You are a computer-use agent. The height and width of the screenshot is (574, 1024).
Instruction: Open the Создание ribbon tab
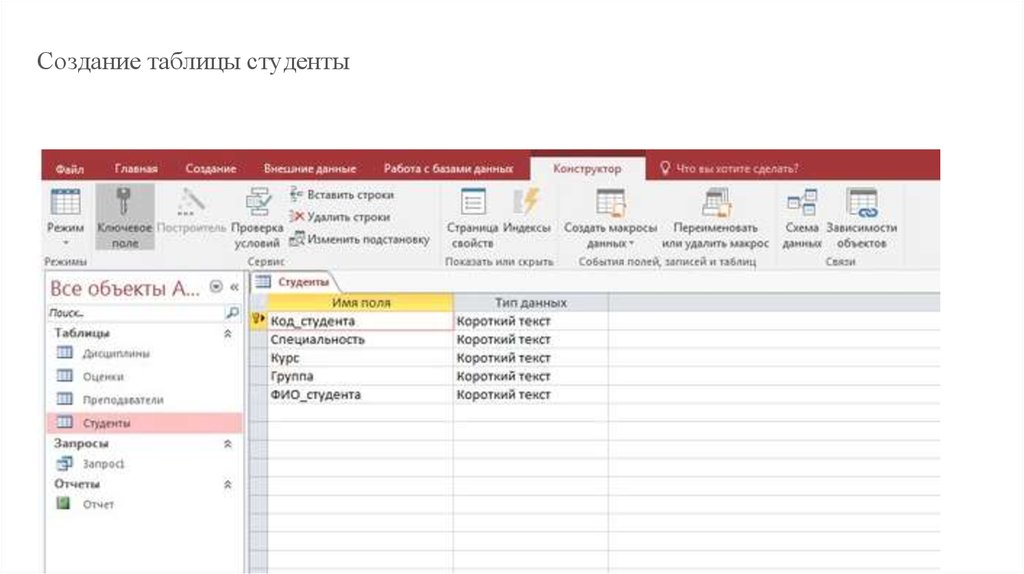coord(211,169)
